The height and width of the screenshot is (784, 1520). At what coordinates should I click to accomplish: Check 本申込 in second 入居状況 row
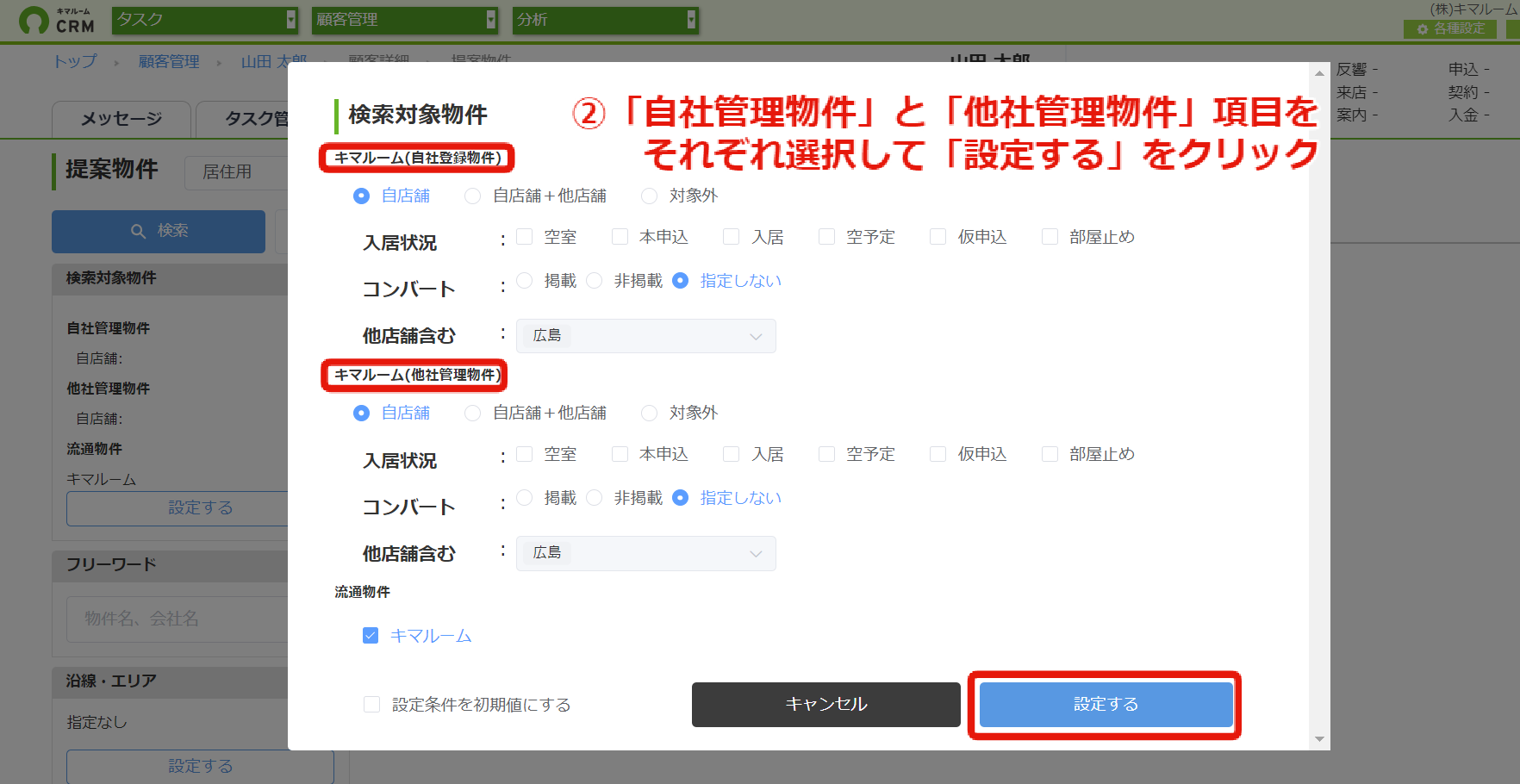620,454
